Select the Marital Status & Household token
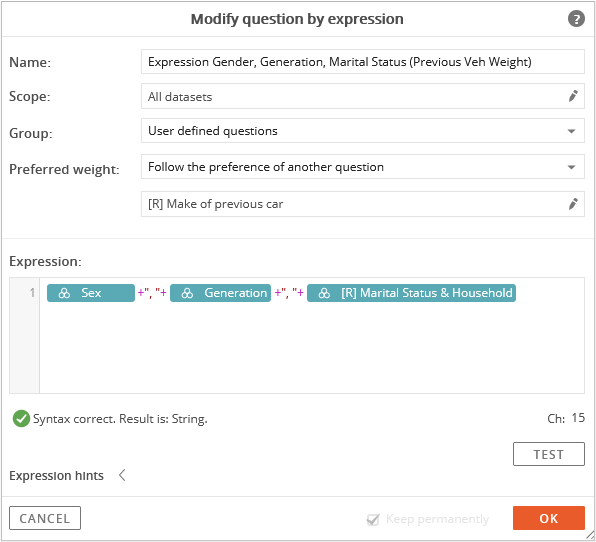 pyautogui.click(x=411, y=293)
